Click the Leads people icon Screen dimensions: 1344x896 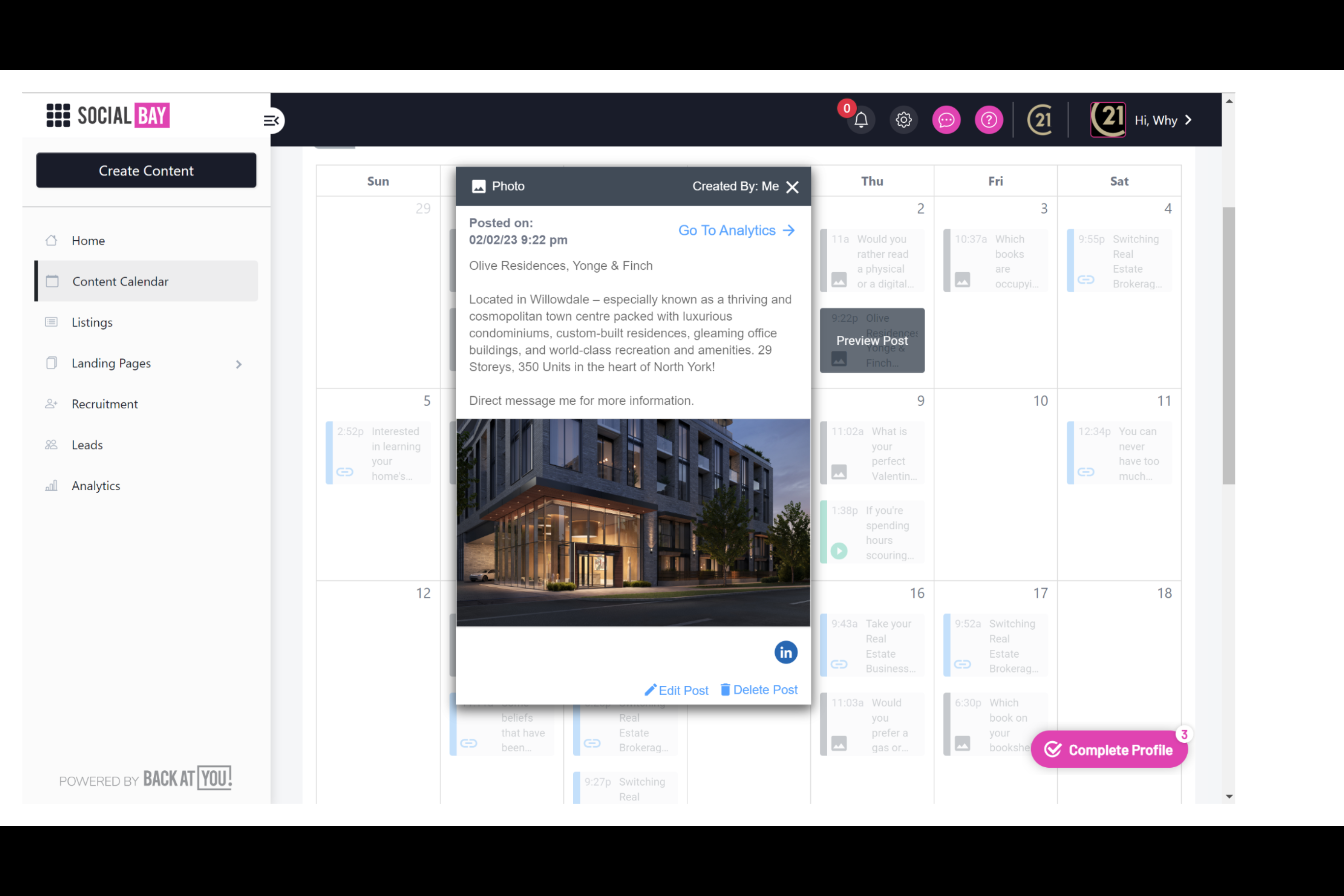click(52, 444)
